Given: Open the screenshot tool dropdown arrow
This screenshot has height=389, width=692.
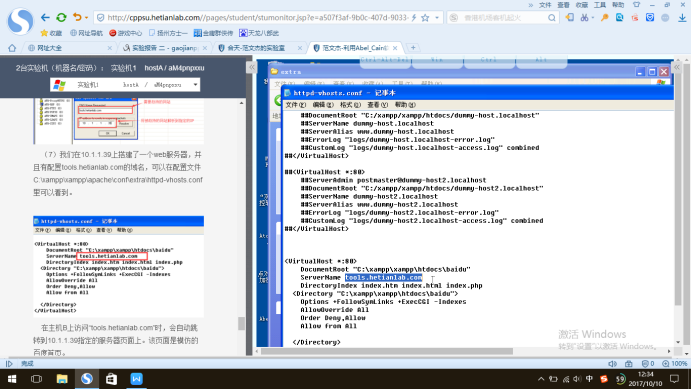Looking at the screenshot, I should [x=592, y=18].
